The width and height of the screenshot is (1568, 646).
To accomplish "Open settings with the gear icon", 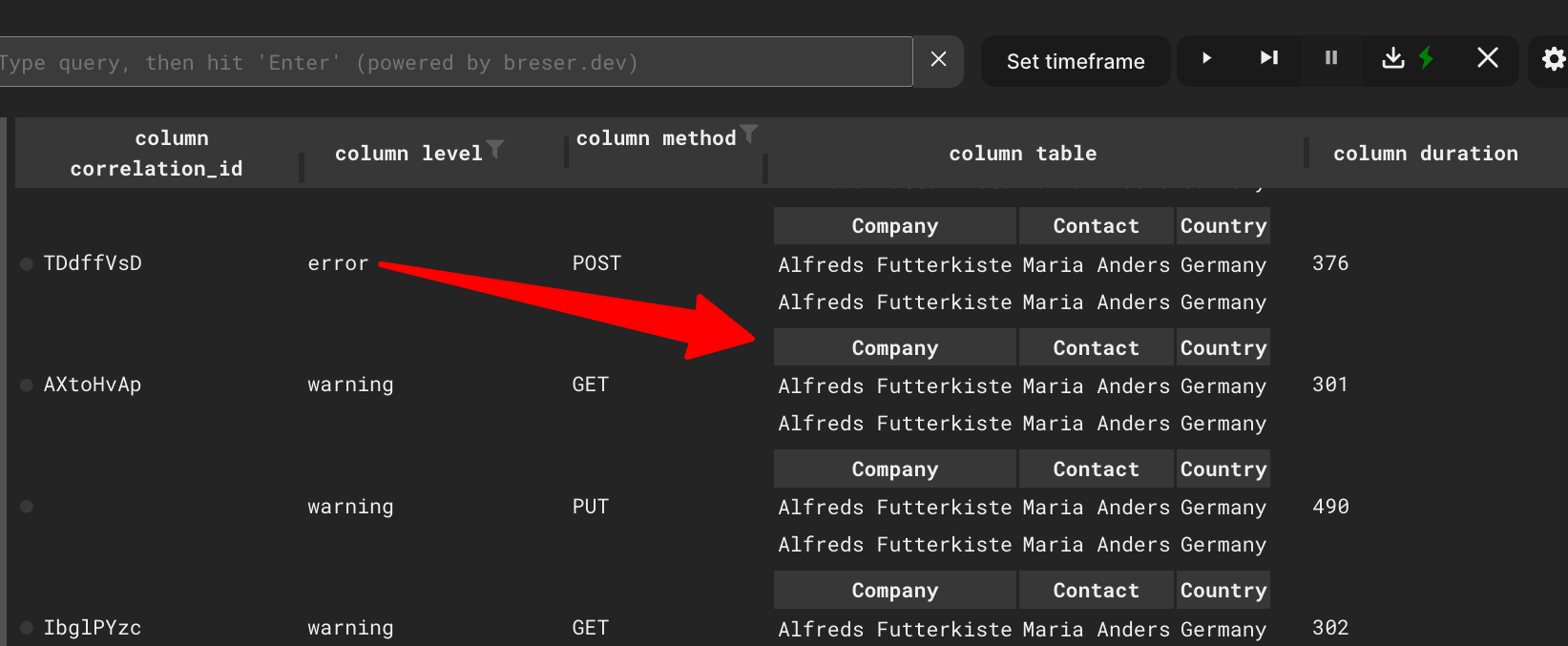I will click(x=1553, y=60).
